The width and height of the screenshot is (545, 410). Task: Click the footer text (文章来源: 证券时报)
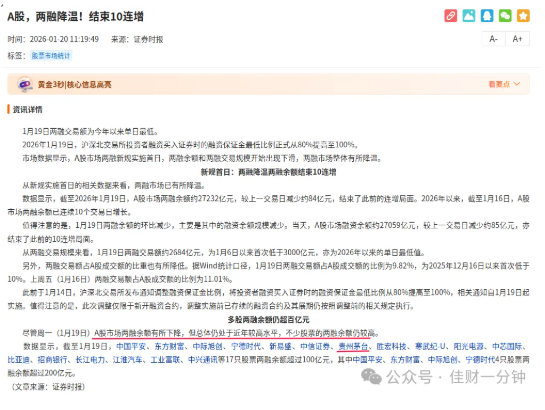[x=47, y=387]
